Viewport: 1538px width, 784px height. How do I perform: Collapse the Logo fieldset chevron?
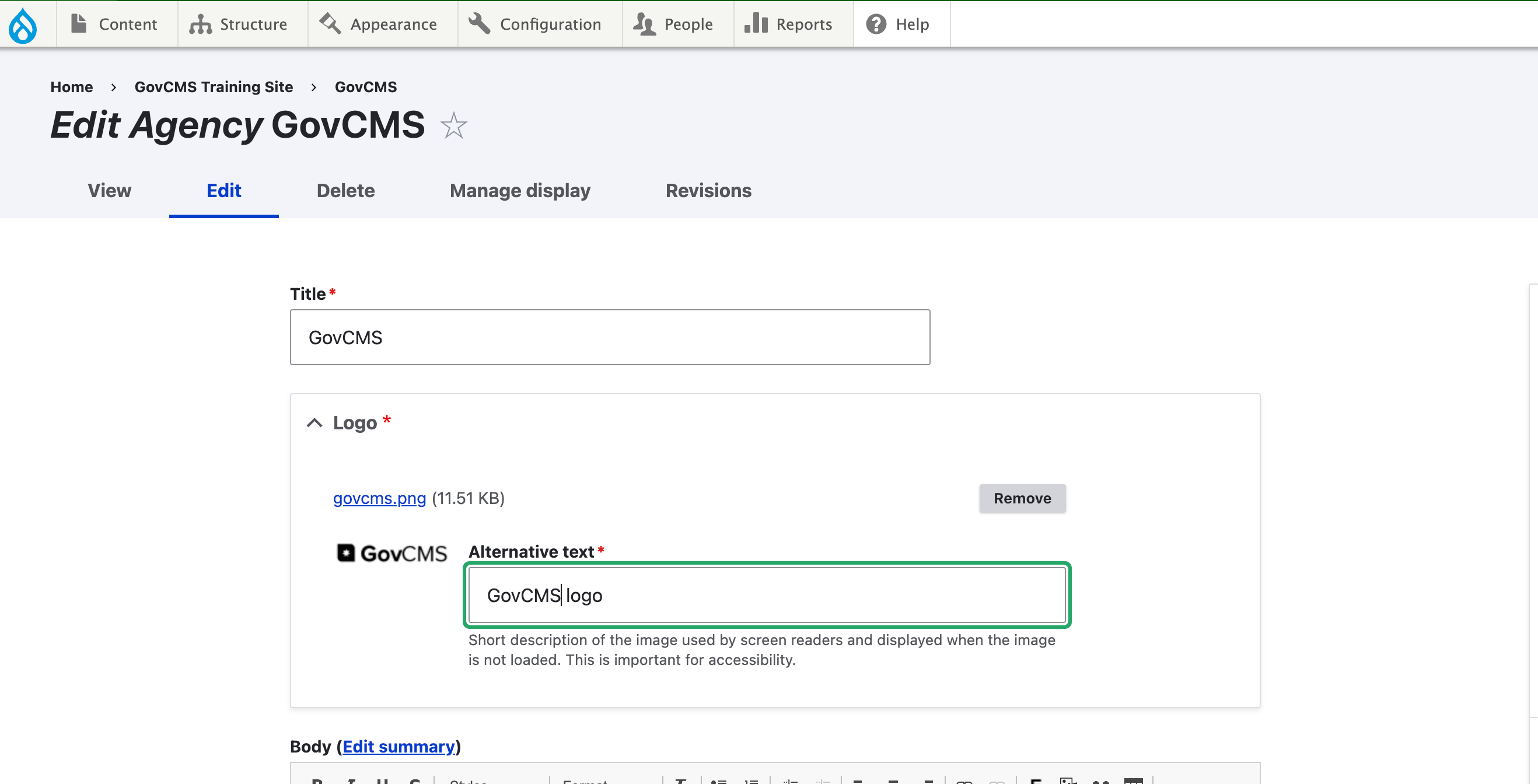click(314, 423)
